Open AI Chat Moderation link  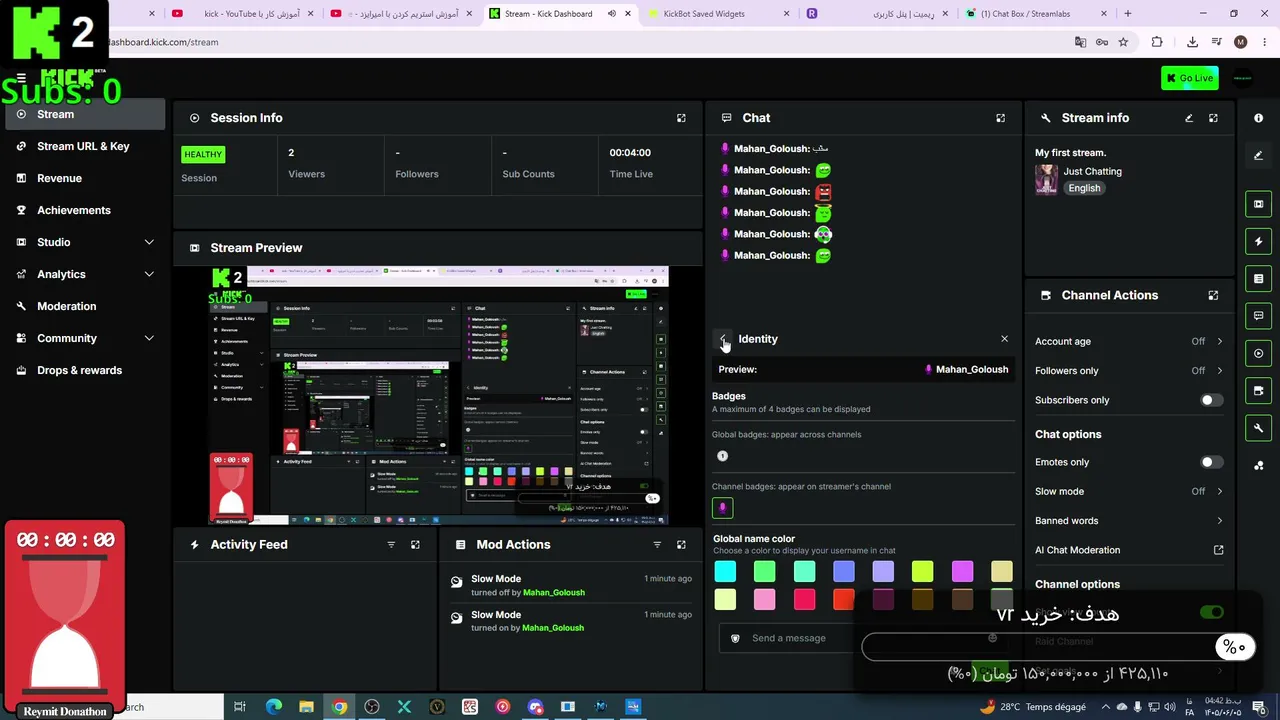coord(1129,550)
